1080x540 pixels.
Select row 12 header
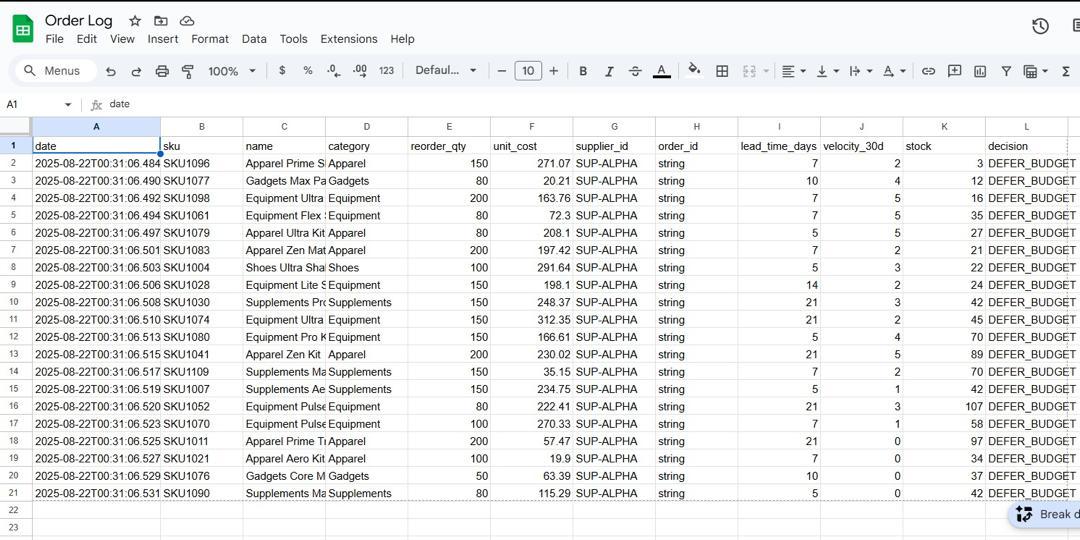click(16, 337)
